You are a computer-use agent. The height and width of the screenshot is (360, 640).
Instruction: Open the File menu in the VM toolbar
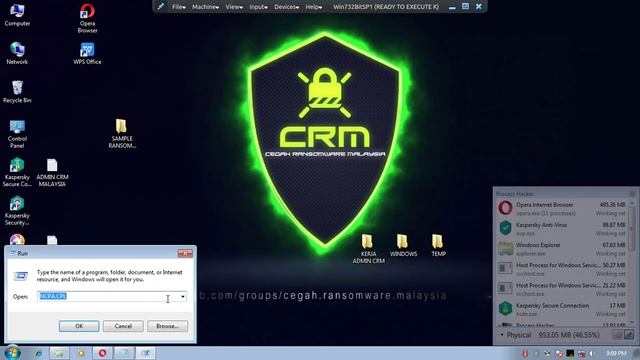coord(178,7)
